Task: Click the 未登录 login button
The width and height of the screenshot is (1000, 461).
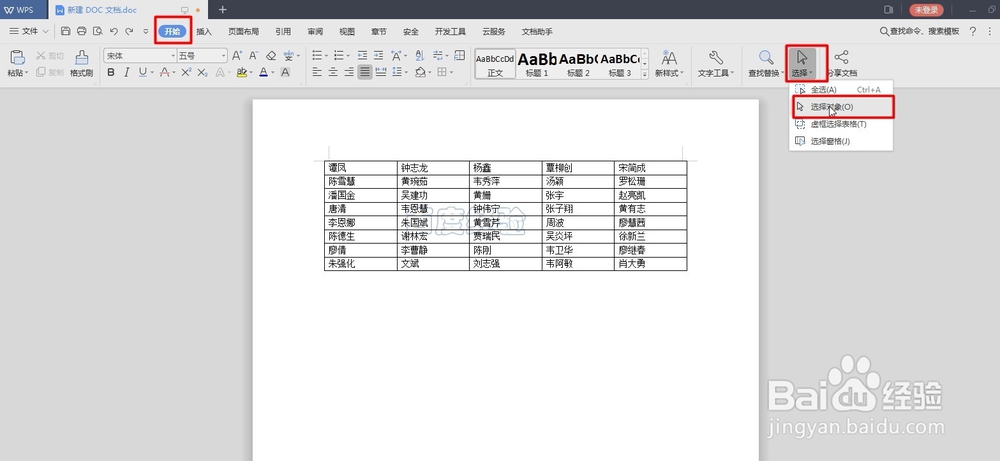Action: tap(926, 10)
